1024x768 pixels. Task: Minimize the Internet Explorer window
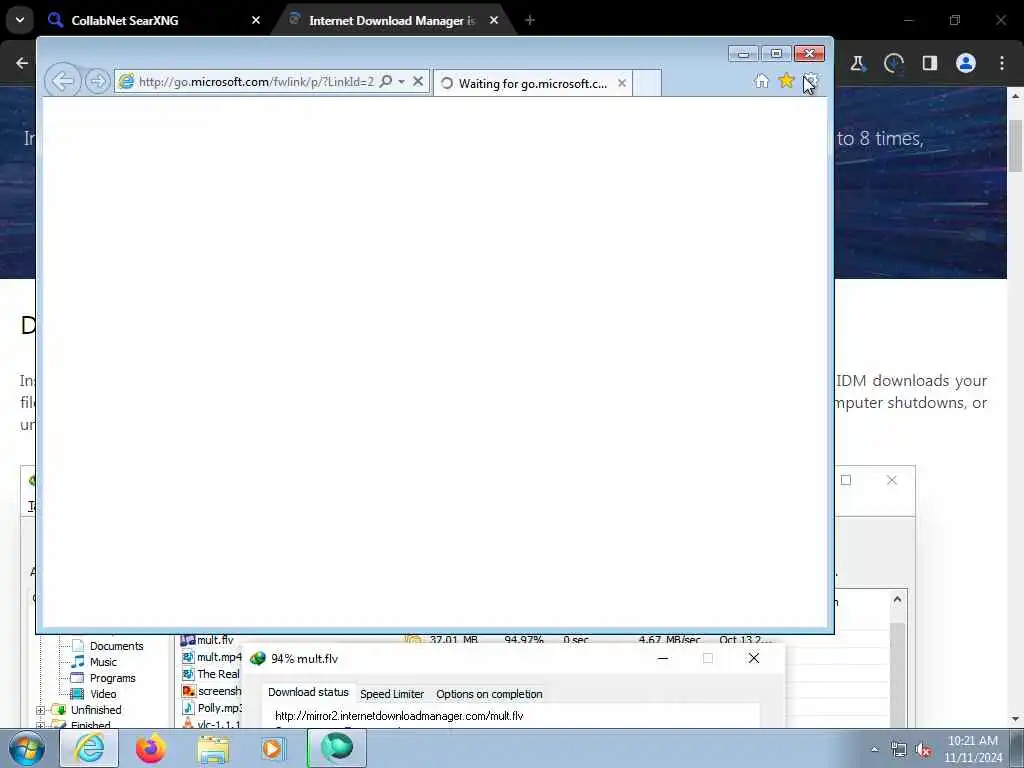743,54
